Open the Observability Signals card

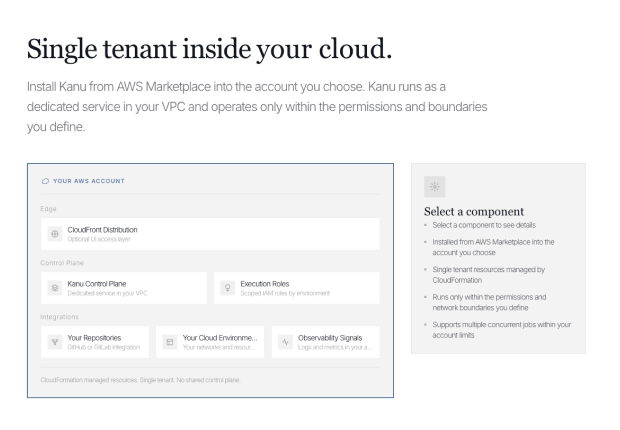[x=325, y=342]
